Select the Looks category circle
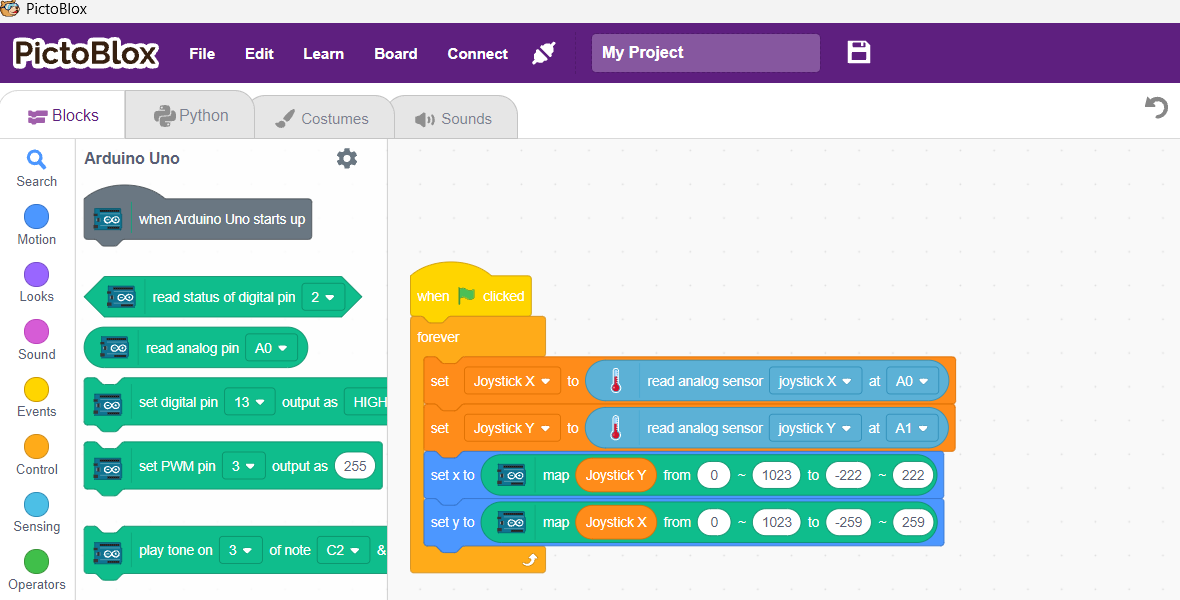The width and height of the screenshot is (1180, 600). point(36,275)
